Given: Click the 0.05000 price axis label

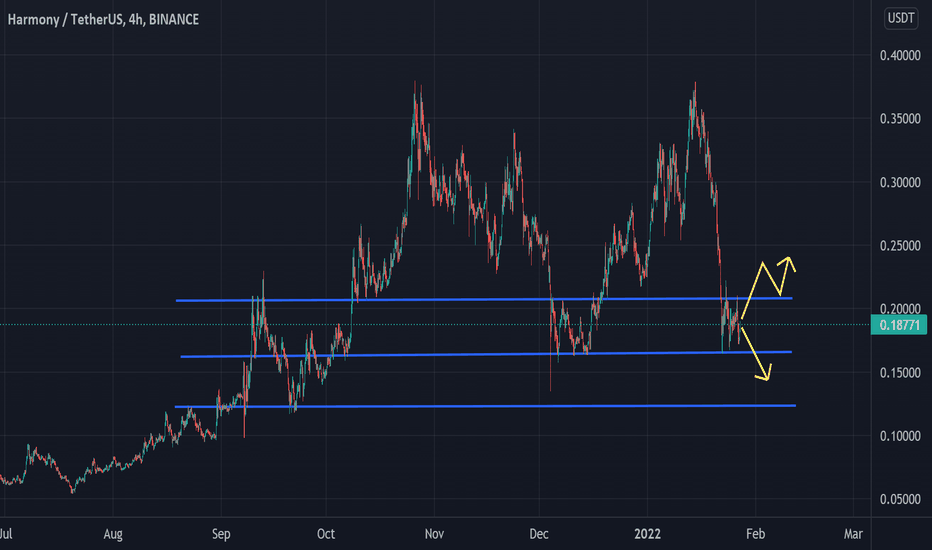Looking at the screenshot, I should point(900,499).
